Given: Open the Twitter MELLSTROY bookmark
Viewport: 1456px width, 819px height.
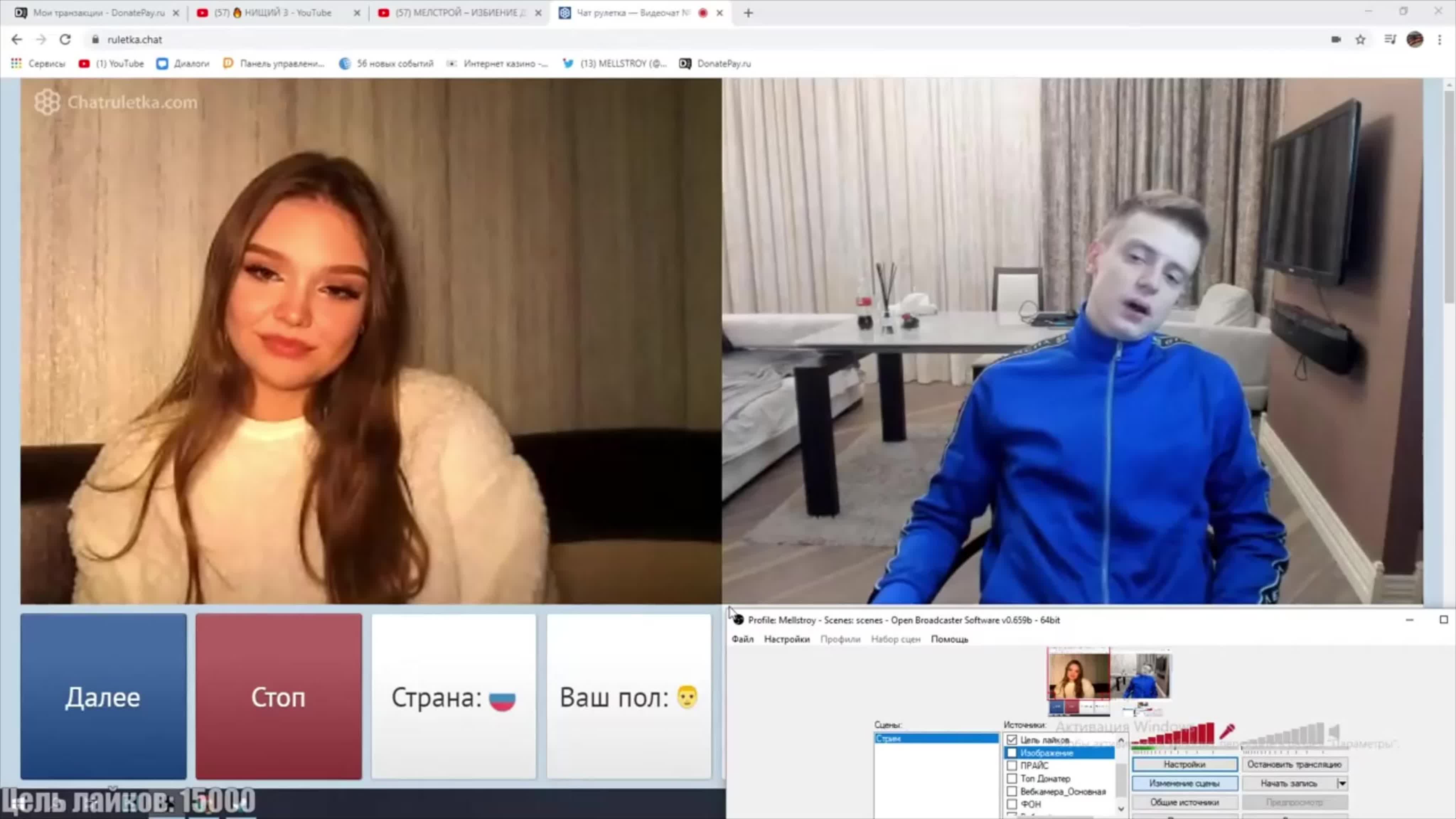Looking at the screenshot, I should pos(616,63).
